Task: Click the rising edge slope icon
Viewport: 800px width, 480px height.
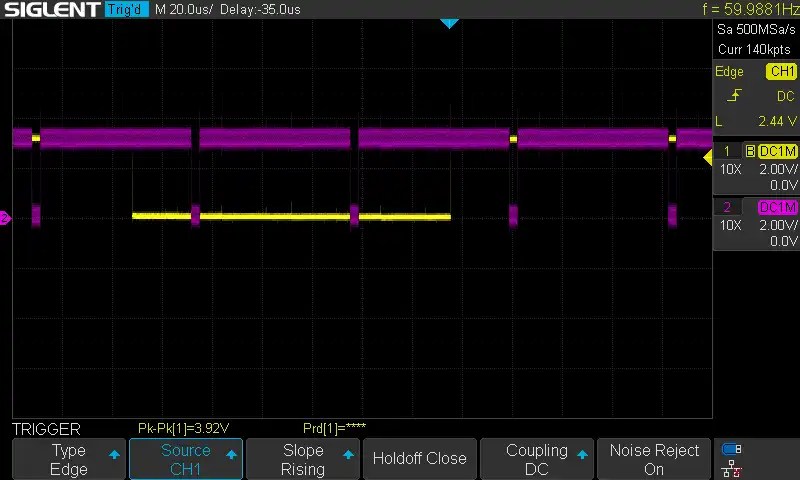Action: (x=735, y=96)
